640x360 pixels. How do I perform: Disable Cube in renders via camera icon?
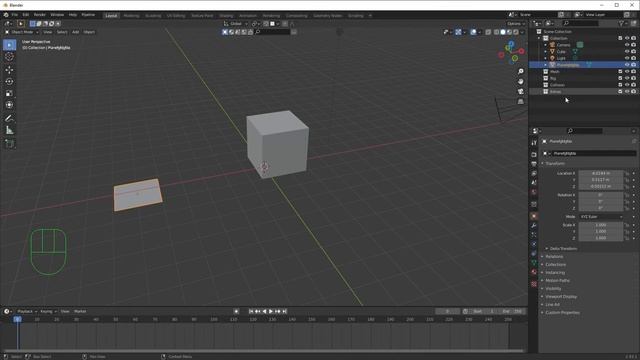[633, 51]
